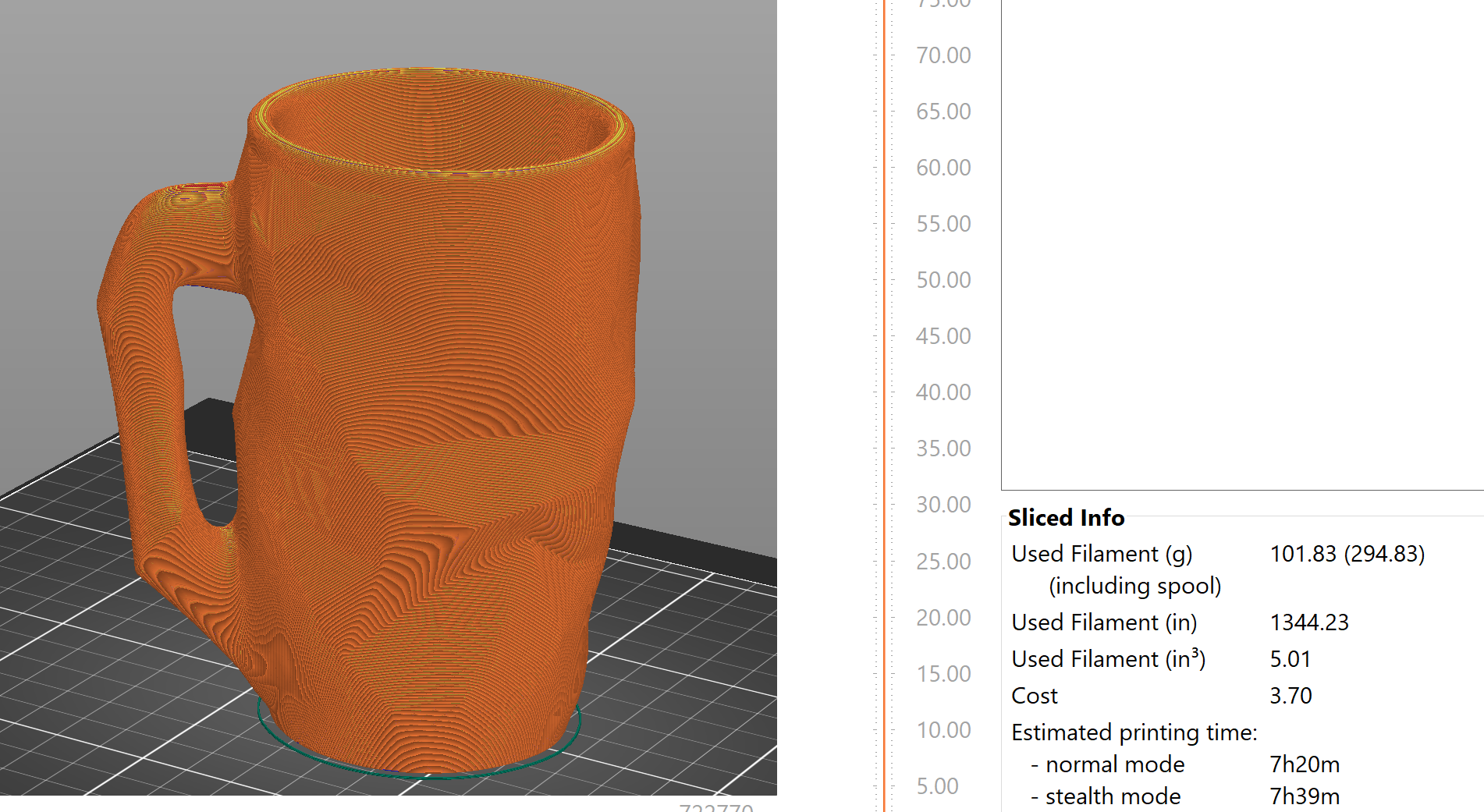Click the (including spool) note
Image resolution: width=1484 pixels, height=812 pixels.
pos(1135,586)
